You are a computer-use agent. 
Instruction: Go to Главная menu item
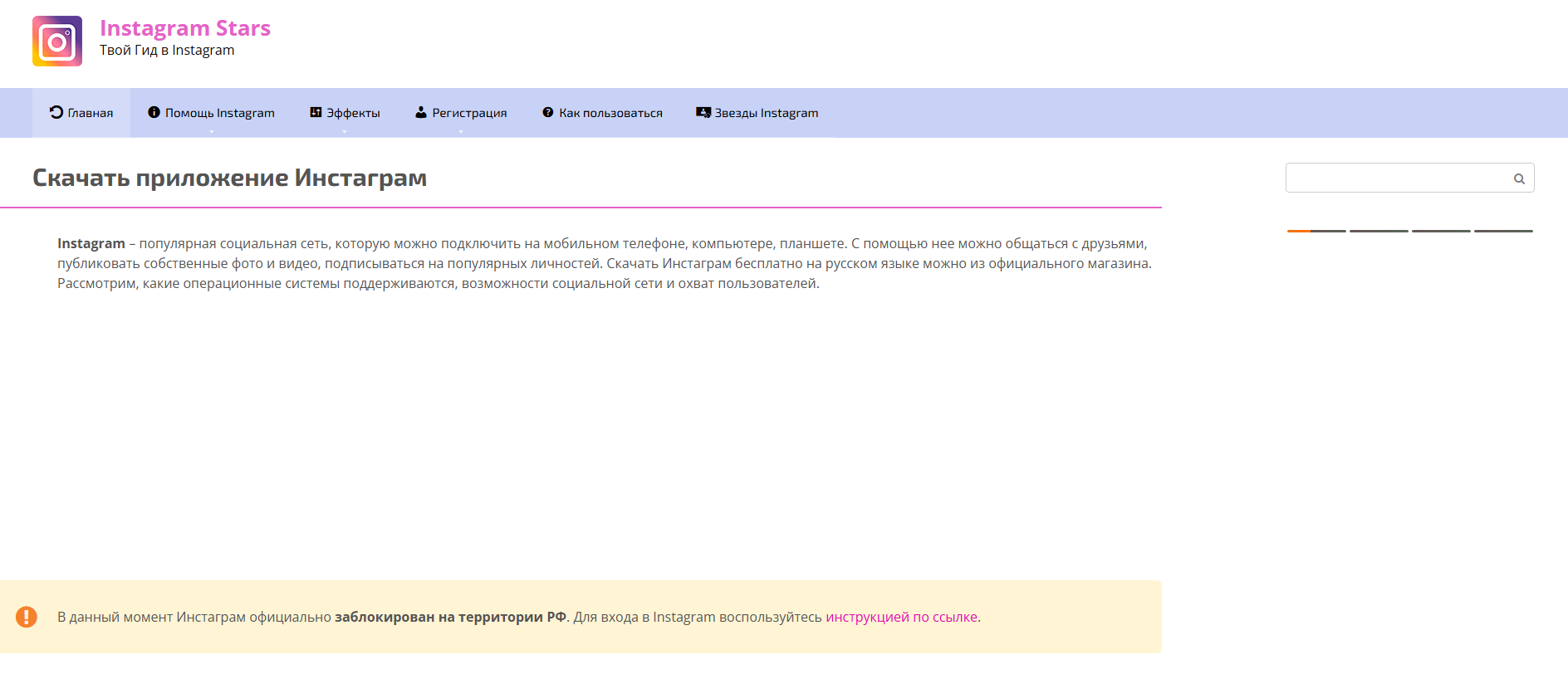coord(81,113)
